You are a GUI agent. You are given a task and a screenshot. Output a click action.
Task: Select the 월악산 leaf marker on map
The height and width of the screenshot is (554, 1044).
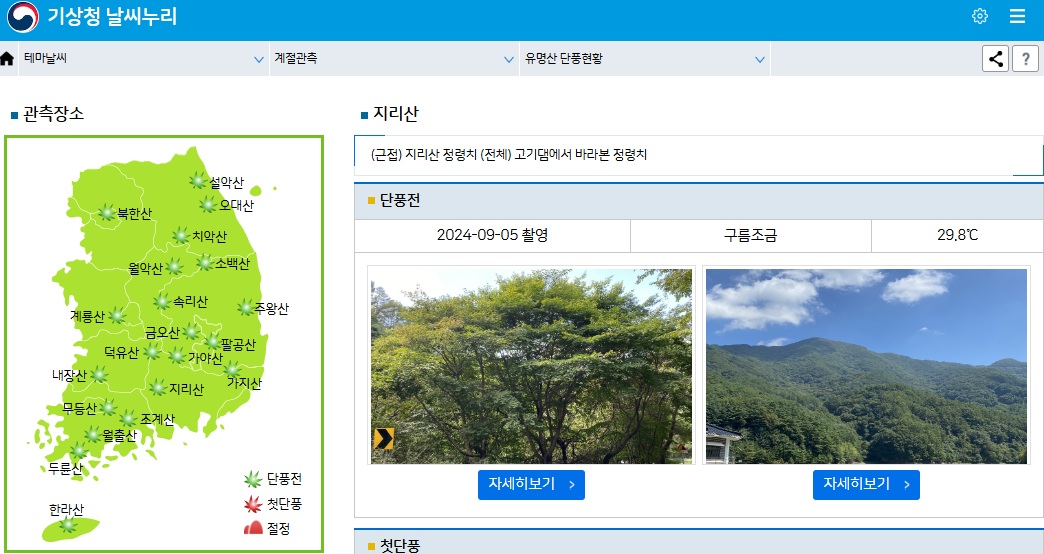(x=174, y=267)
